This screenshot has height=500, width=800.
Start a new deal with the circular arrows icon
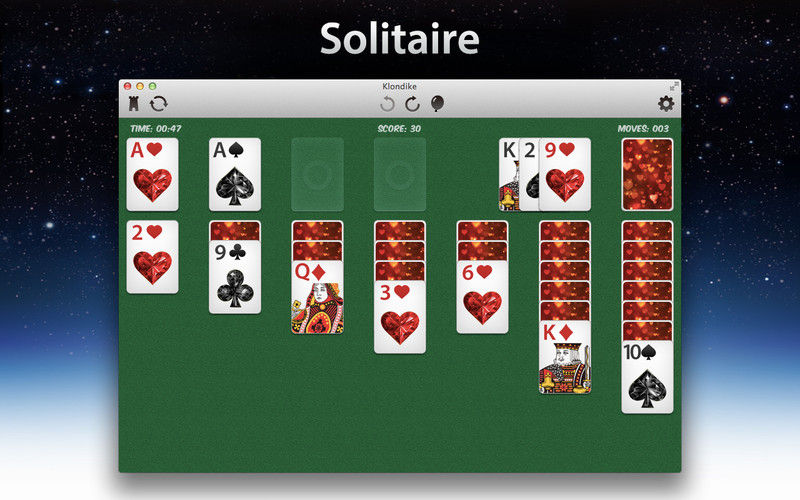[x=159, y=104]
